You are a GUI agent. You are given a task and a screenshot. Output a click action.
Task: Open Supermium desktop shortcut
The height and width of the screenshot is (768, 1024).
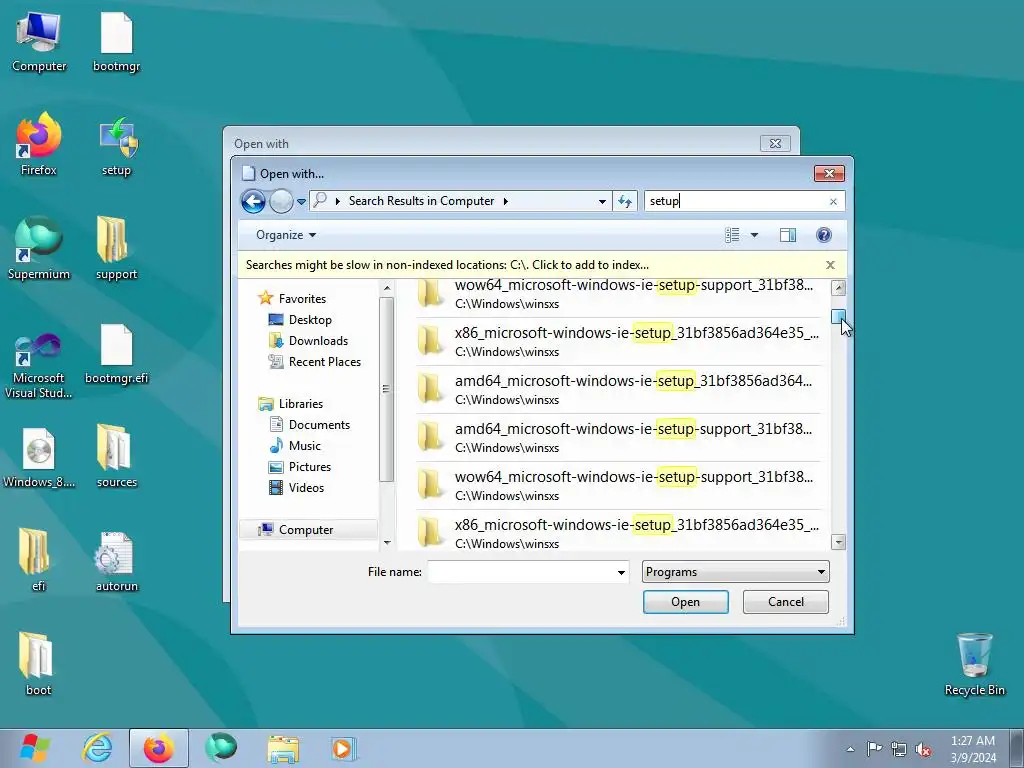(39, 248)
